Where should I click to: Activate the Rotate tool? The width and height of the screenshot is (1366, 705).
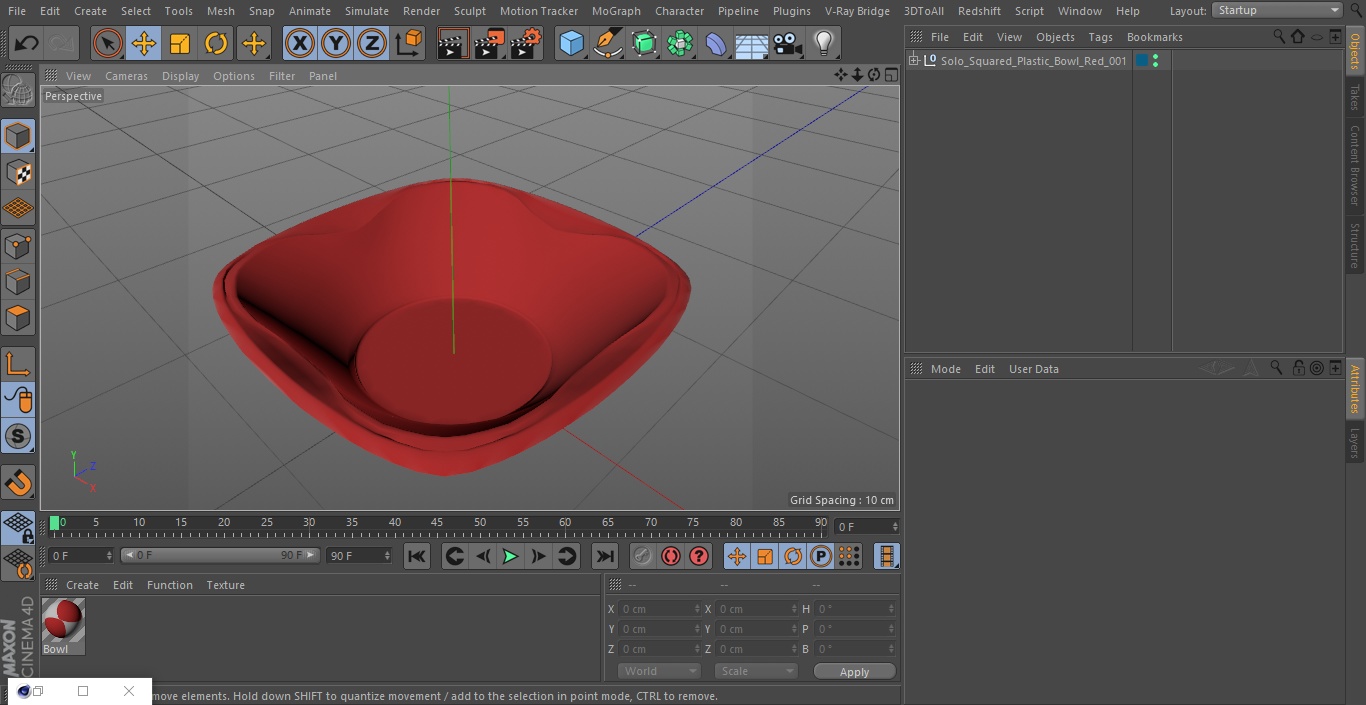[x=216, y=44]
